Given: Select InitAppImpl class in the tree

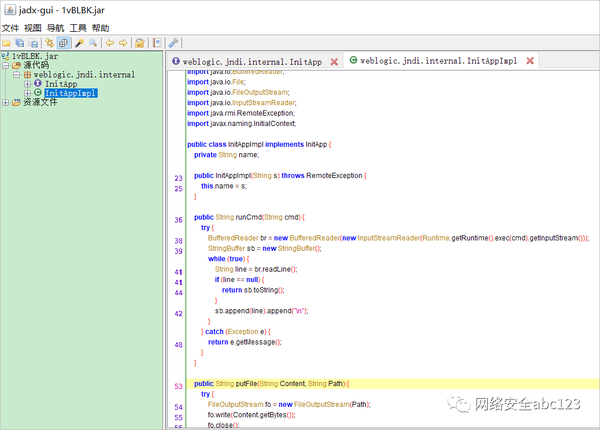Looking at the screenshot, I should tap(70, 93).
